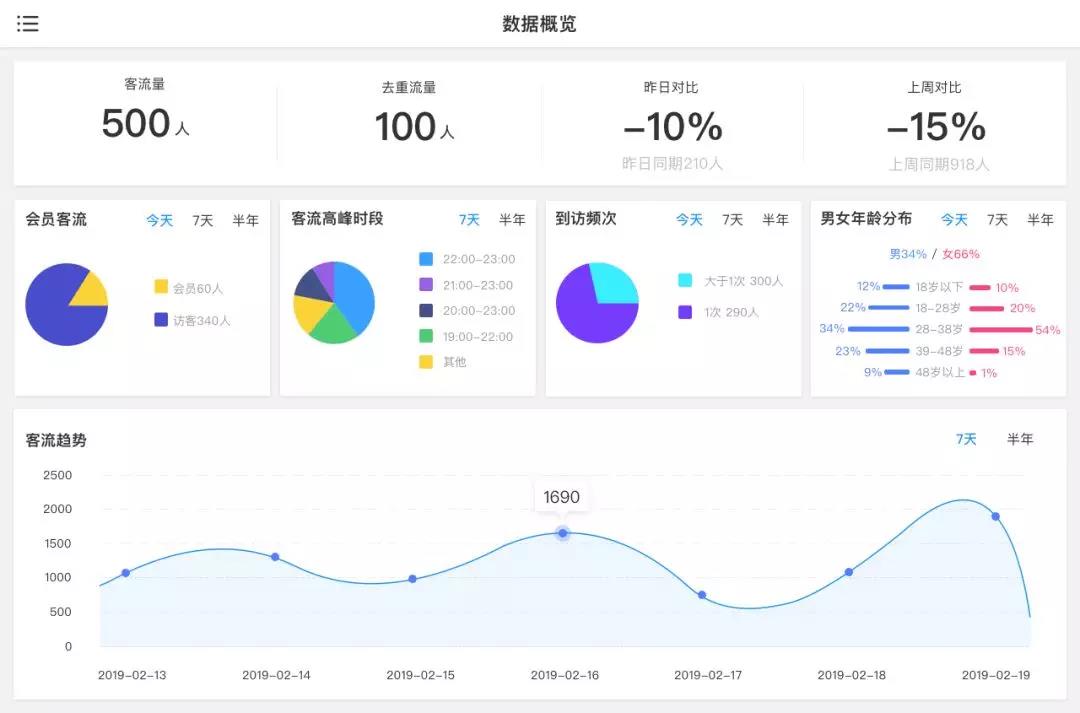Switch 客流趋势 chart to 半年
Screen dimensions: 1080x713
pyautogui.click(x=1020, y=439)
